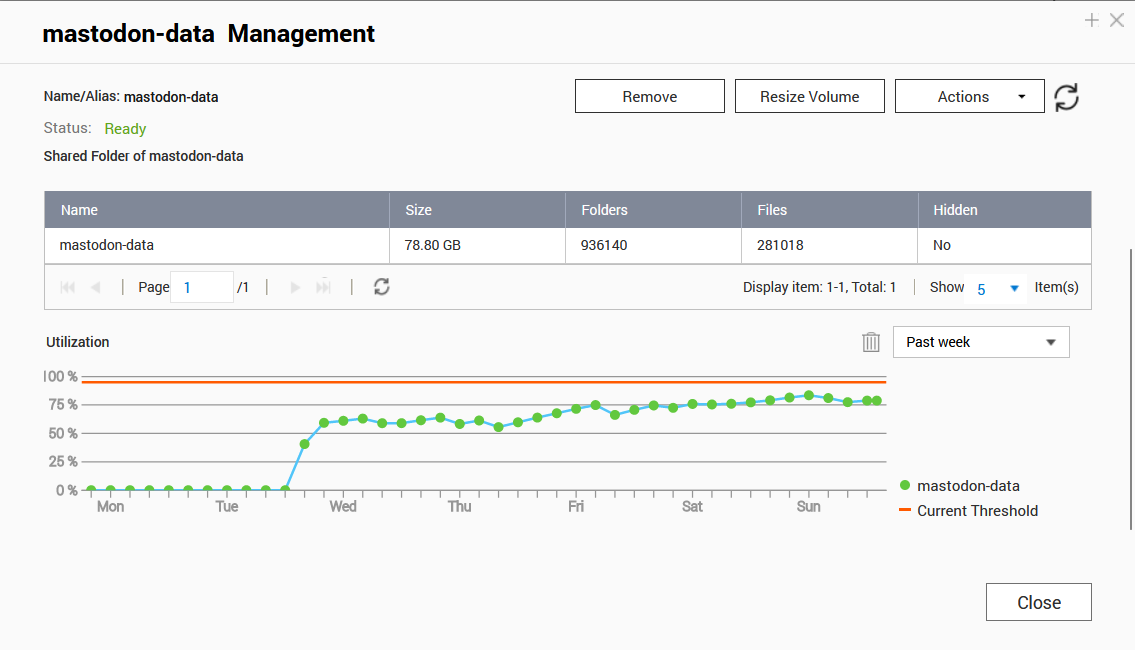Click the volume refresh icon beside Actions
This screenshot has width=1135, height=650.
tap(1067, 97)
